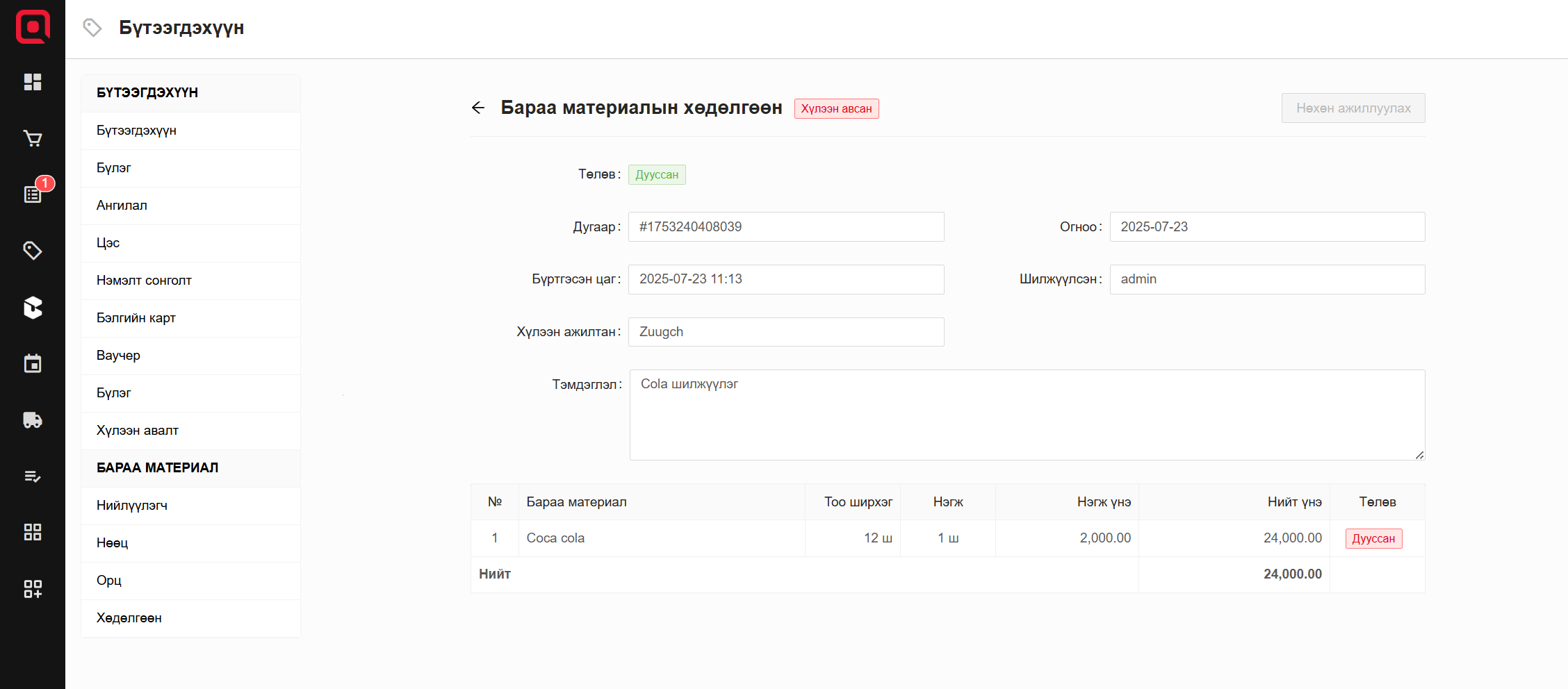This screenshot has width=1568, height=689.
Task: Click the Хүлээн авалт link in menu
Action: click(x=138, y=431)
